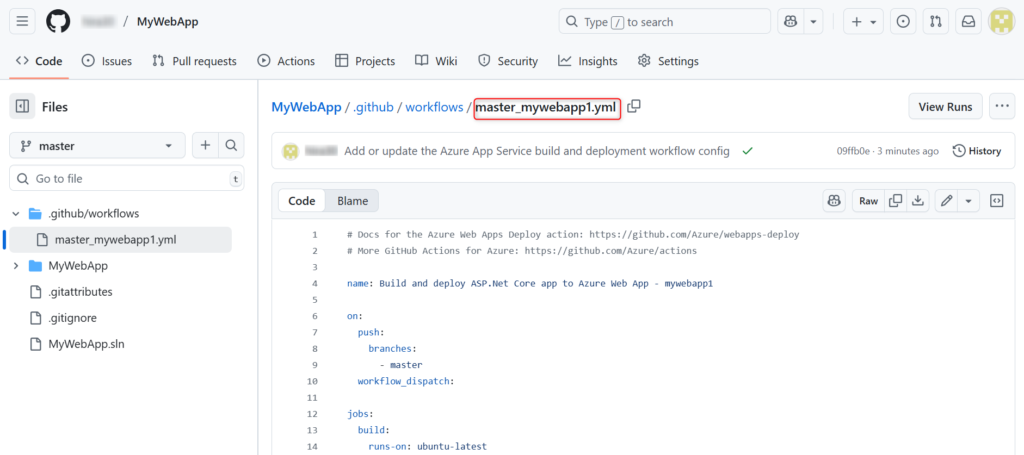This screenshot has height=455, width=1024.
Task: Open the MyWebApp.sln file
Action: point(86,344)
